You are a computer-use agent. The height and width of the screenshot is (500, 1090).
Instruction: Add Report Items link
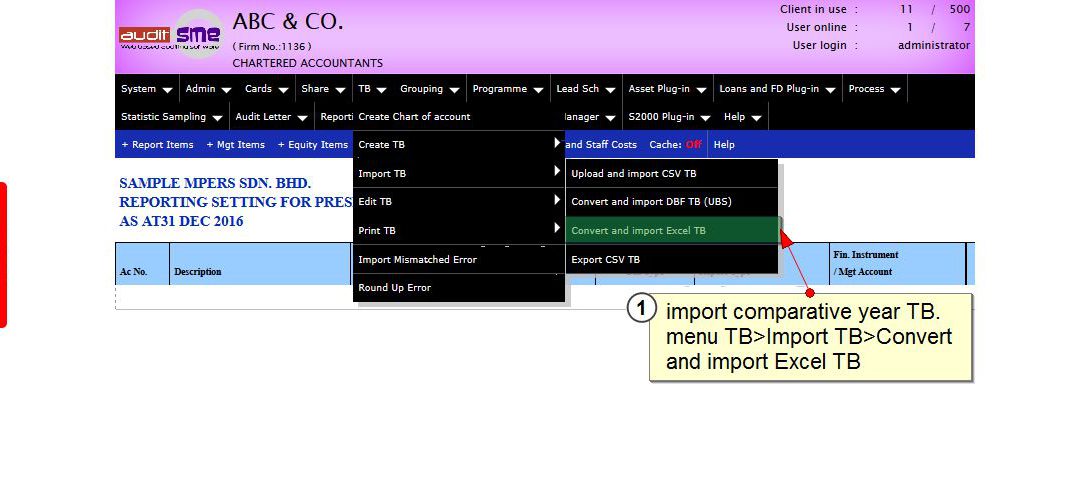point(157,145)
